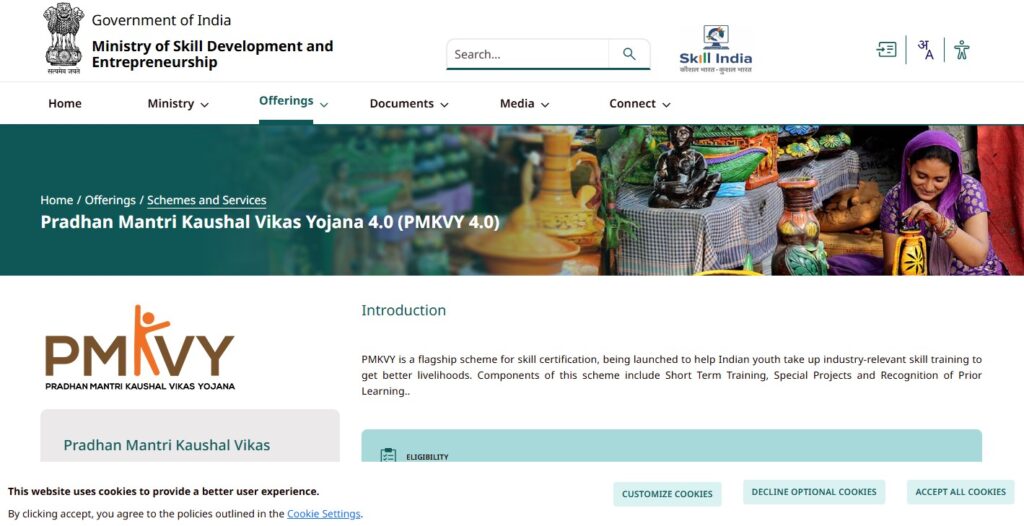This screenshot has width=1024, height=526.
Task: Open the Cookie Settings link
Action: pos(323,514)
